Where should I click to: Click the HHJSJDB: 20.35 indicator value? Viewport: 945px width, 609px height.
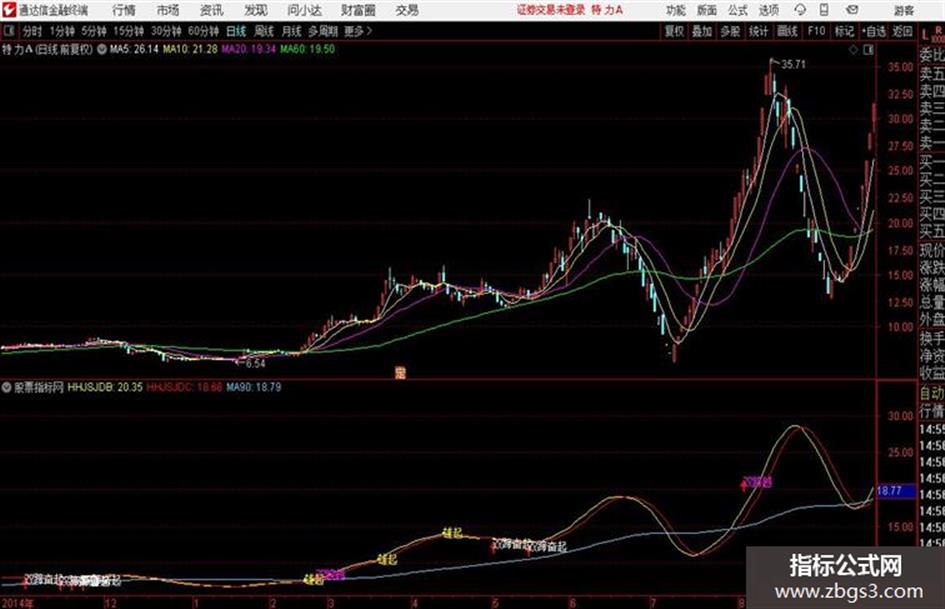point(105,387)
